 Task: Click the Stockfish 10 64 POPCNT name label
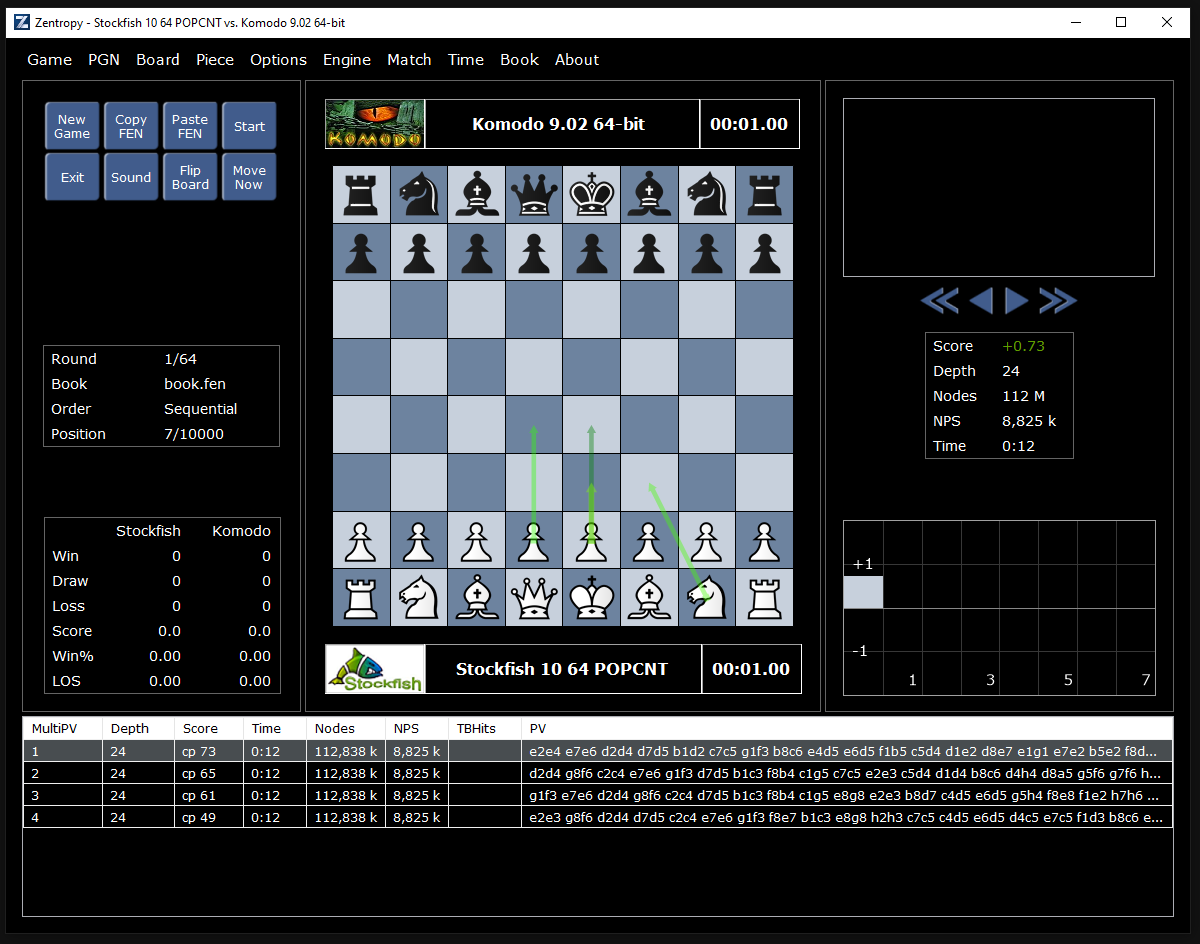(562, 669)
